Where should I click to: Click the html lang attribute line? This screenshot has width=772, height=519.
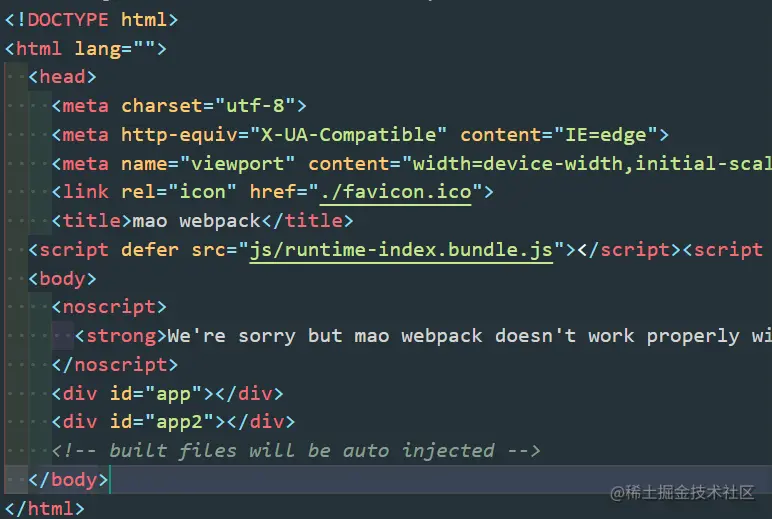tap(86, 49)
